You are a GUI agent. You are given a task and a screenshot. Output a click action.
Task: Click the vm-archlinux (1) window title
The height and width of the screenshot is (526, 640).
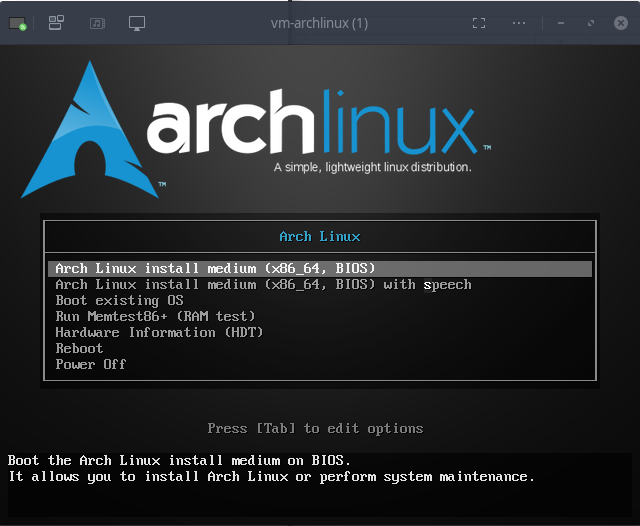click(319, 23)
